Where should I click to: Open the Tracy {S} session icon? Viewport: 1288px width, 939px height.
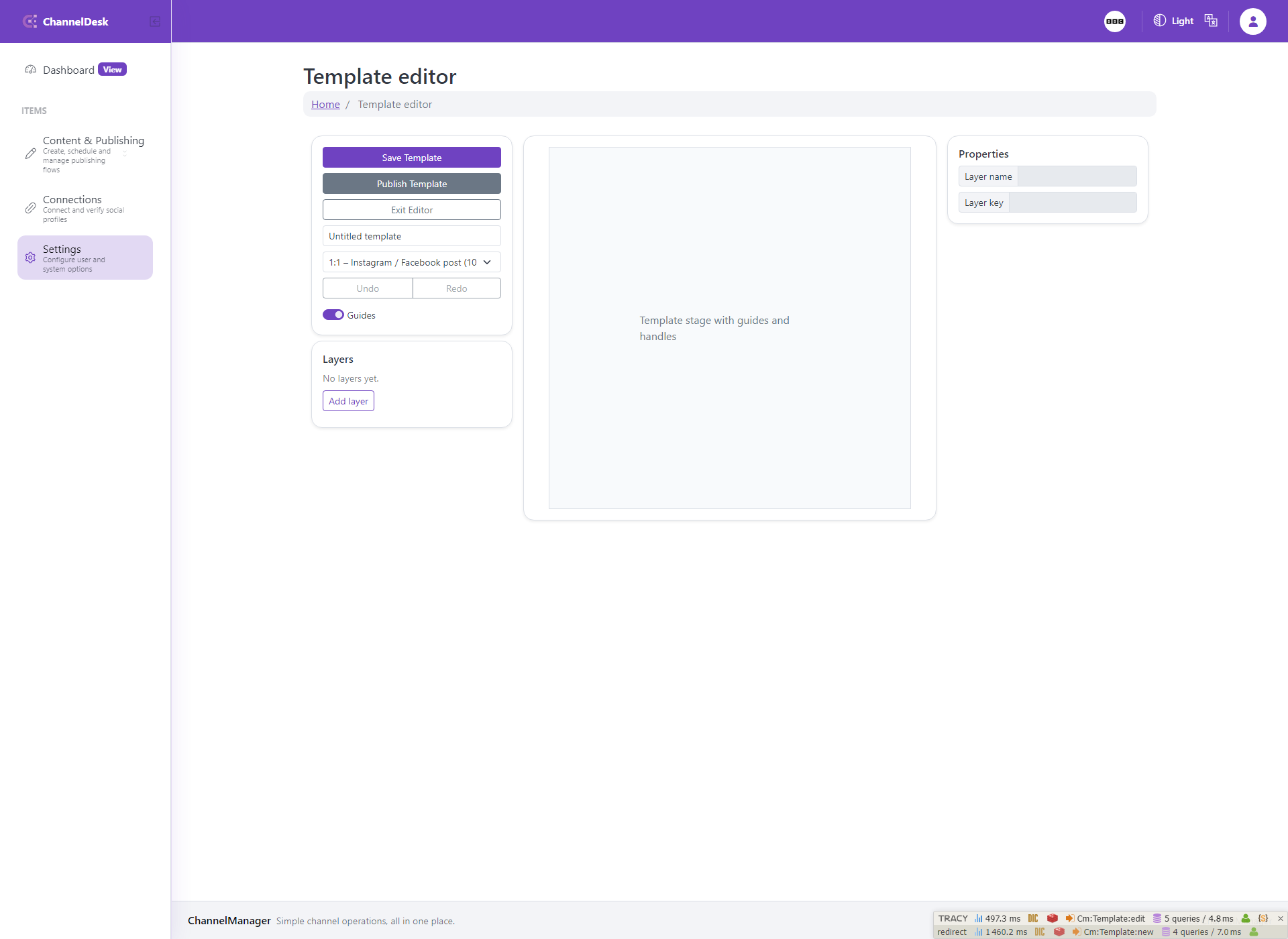click(x=1263, y=918)
